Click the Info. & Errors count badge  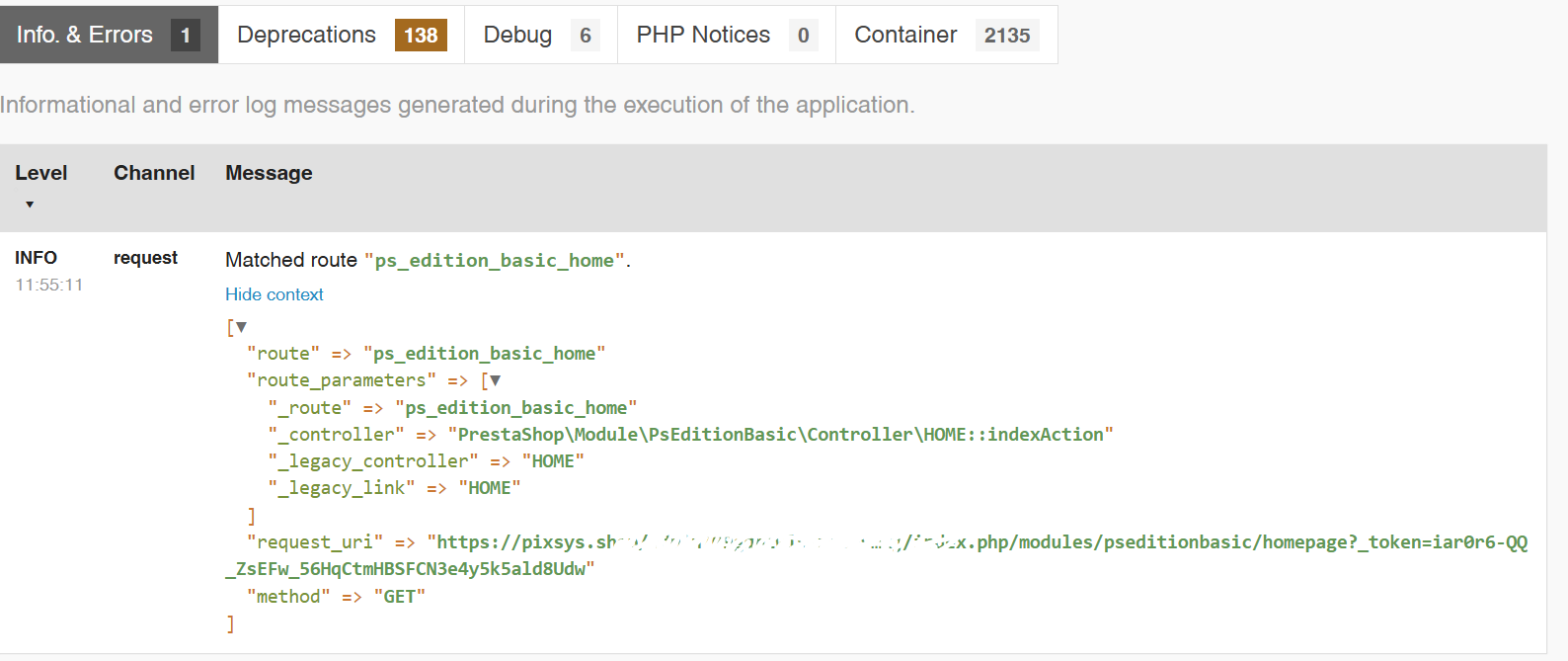[186, 36]
